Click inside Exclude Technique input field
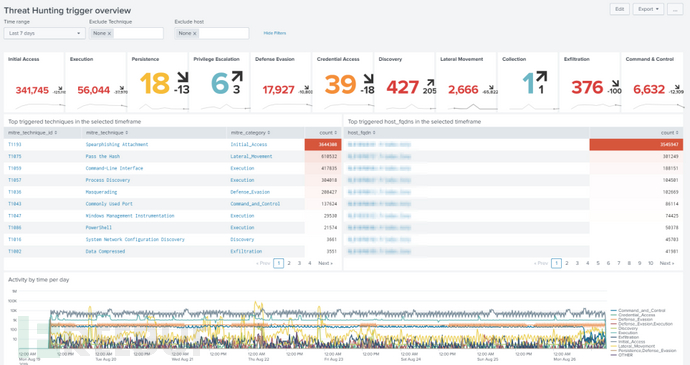This screenshot has width=690, height=365. tap(138, 33)
